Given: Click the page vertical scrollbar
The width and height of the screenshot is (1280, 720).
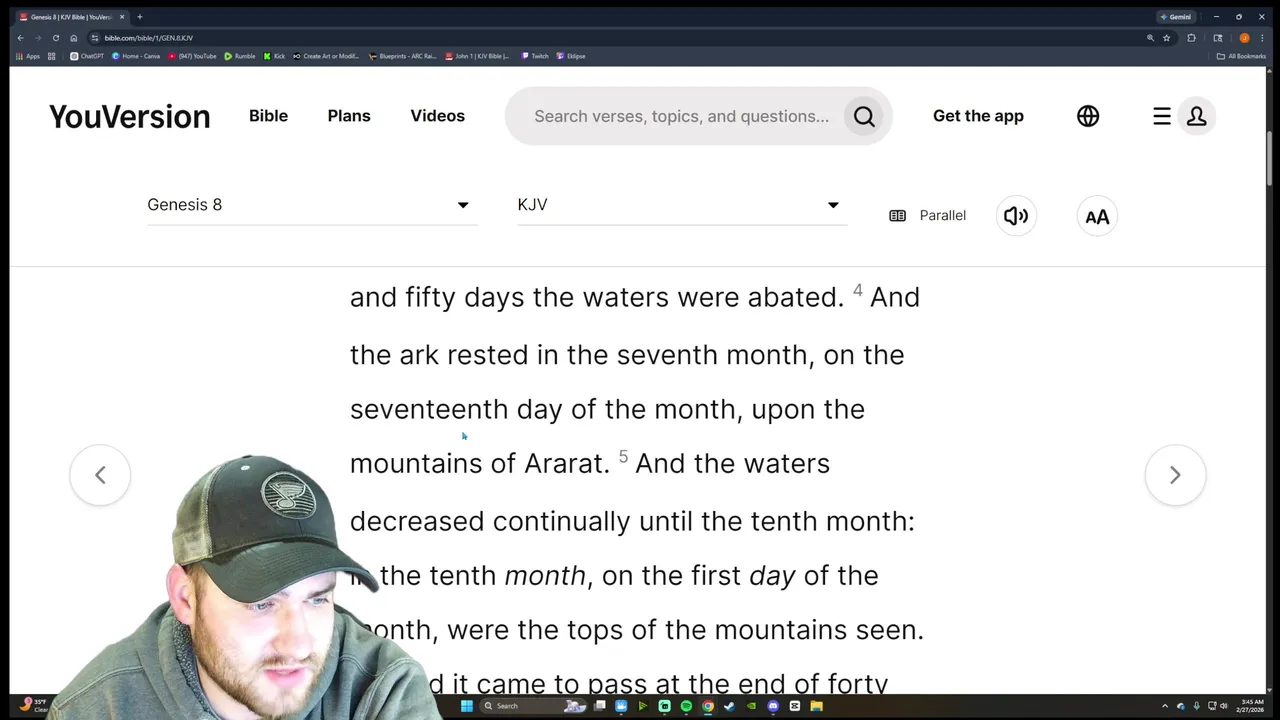Looking at the screenshot, I should click(x=1269, y=380).
